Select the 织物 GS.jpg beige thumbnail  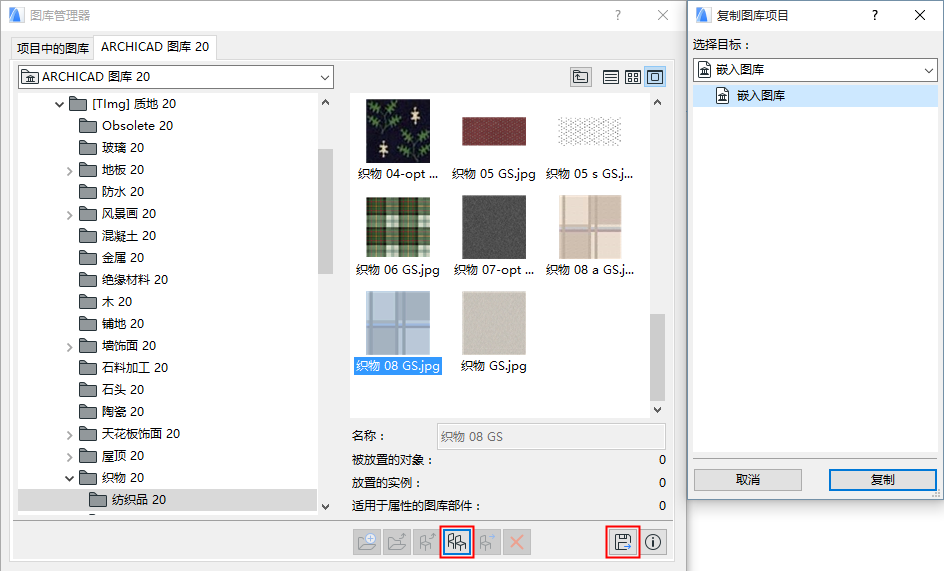[x=494, y=323]
